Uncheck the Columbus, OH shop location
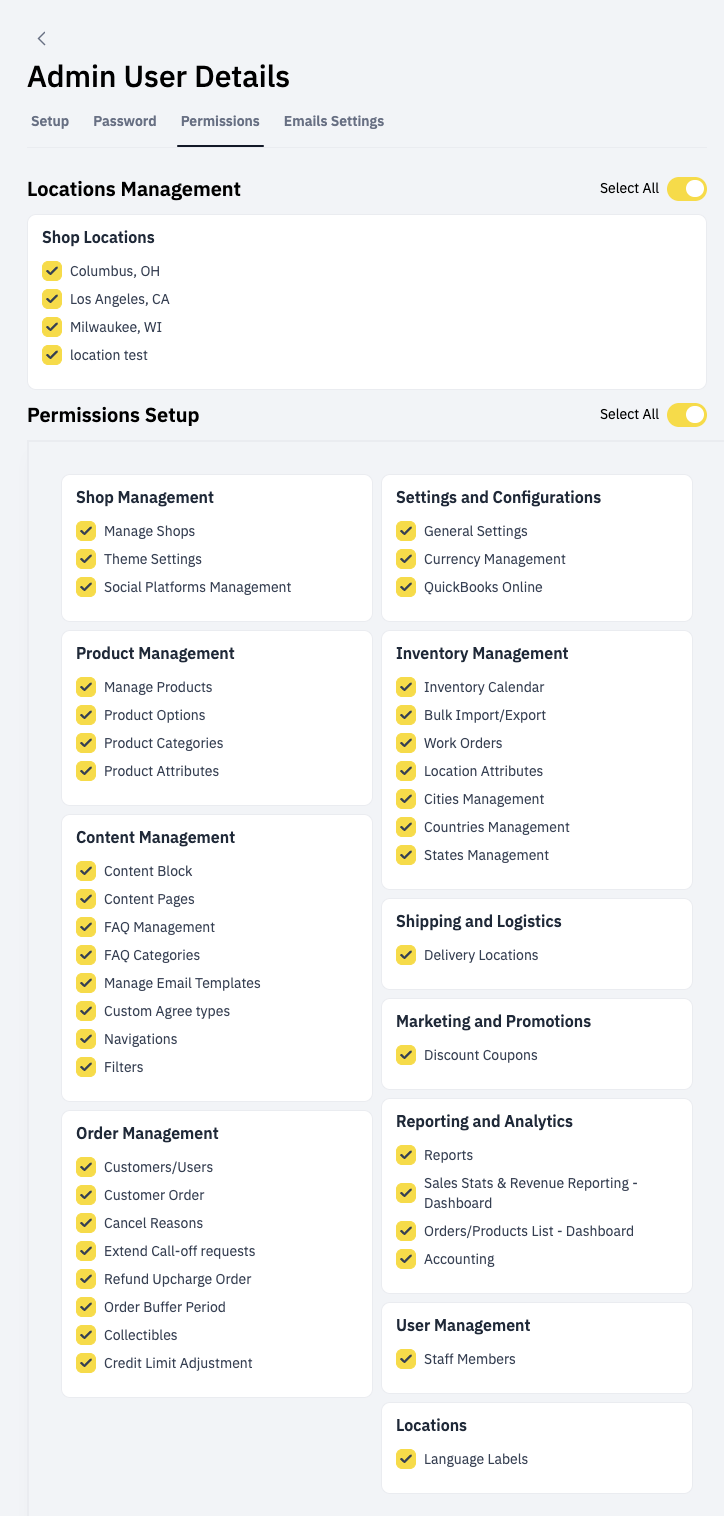Screen dimensions: 724x1516 [51, 270]
